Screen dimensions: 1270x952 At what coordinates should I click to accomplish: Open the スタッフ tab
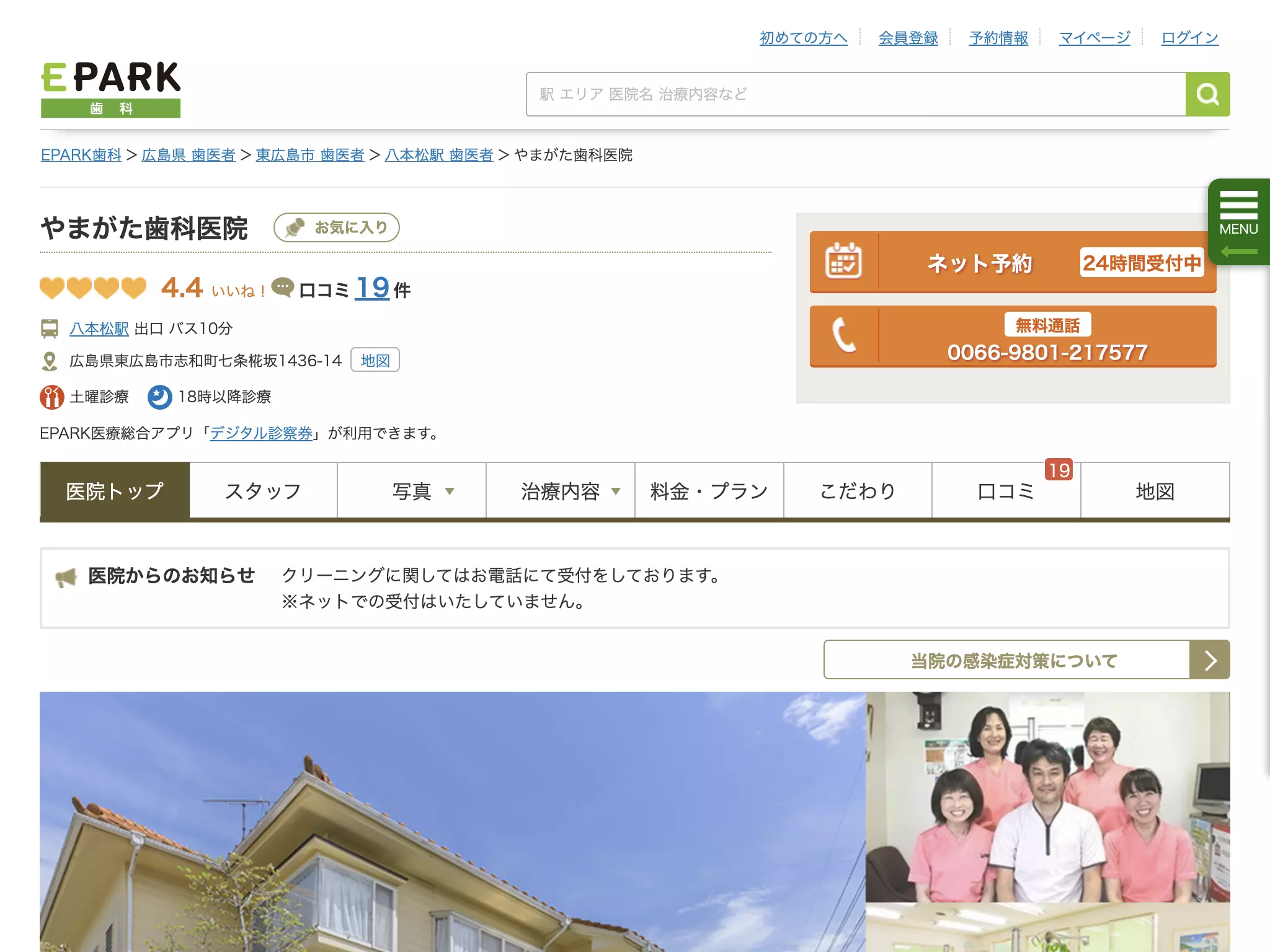click(x=264, y=490)
